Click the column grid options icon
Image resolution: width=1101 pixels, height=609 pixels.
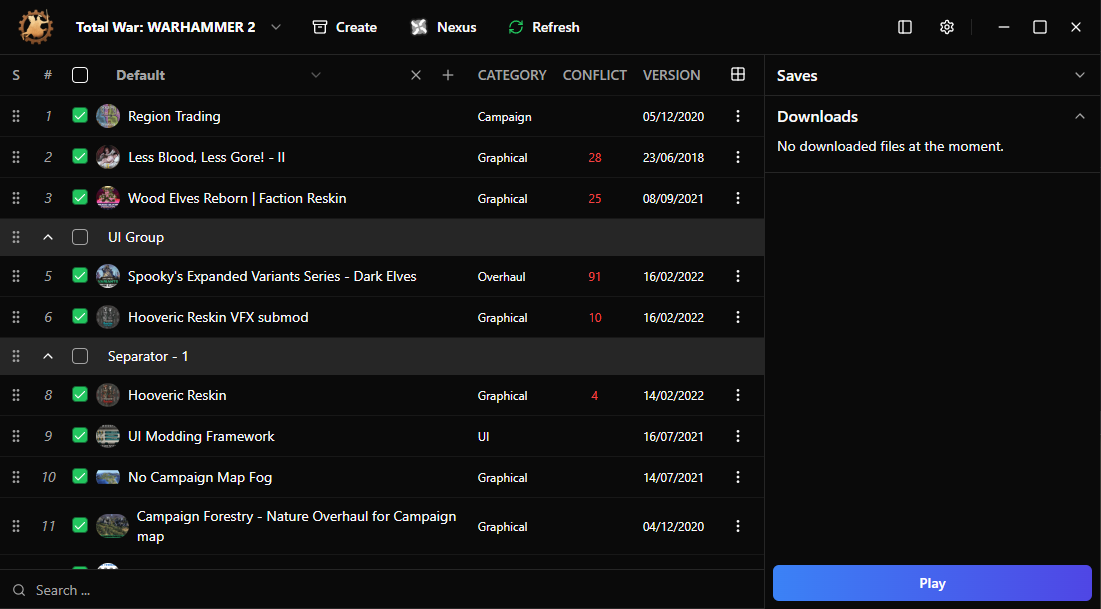click(737, 74)
